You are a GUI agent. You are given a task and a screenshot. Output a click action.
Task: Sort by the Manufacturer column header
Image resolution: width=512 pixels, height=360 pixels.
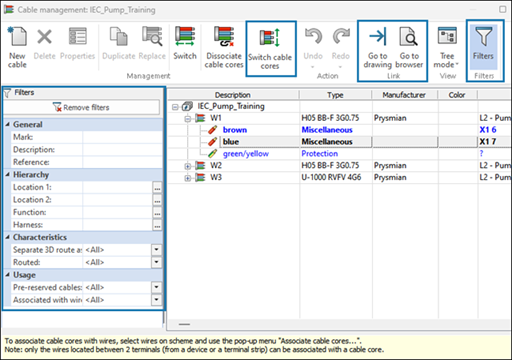[405, 95]
